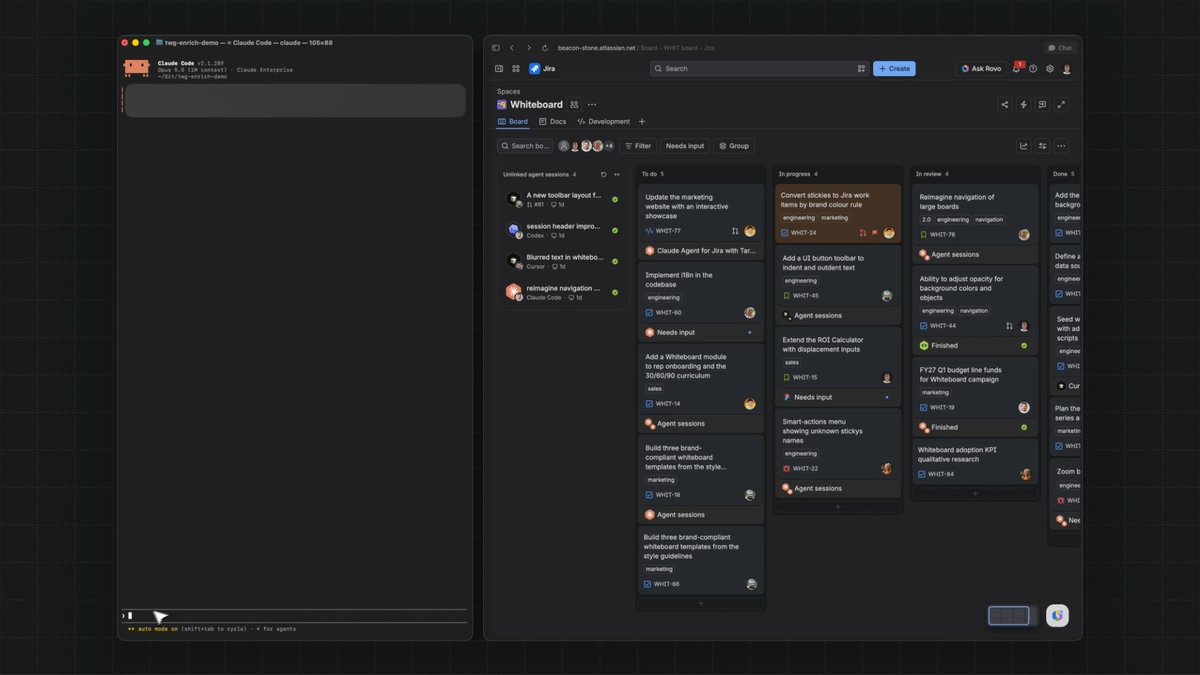Click the Jira logo
Viewport: 1200px width, 675px height.
542,69
